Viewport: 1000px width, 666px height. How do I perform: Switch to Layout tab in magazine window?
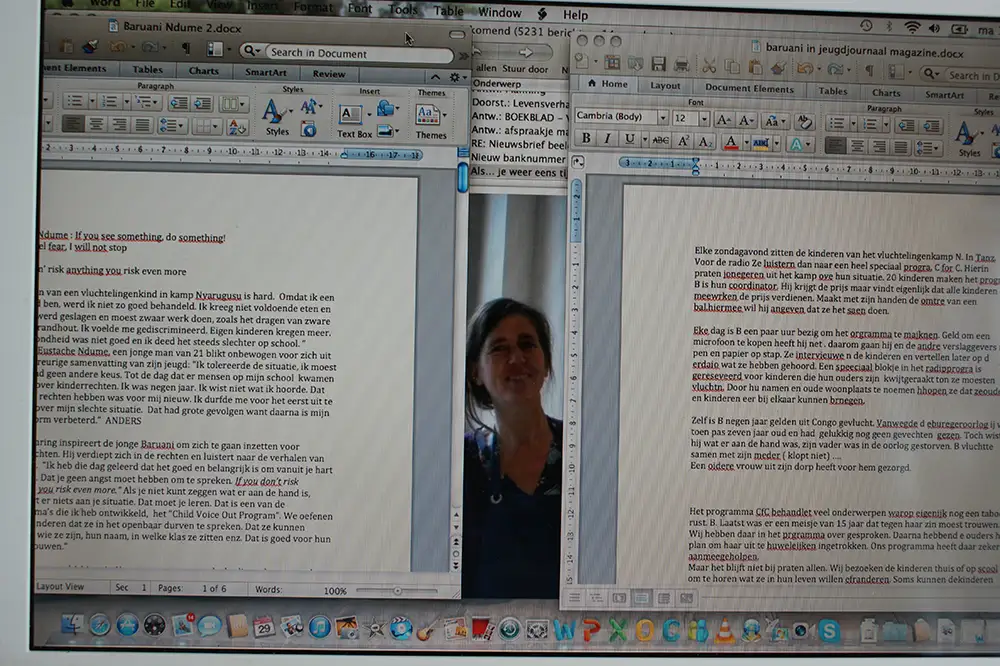[x=665, y=85]
